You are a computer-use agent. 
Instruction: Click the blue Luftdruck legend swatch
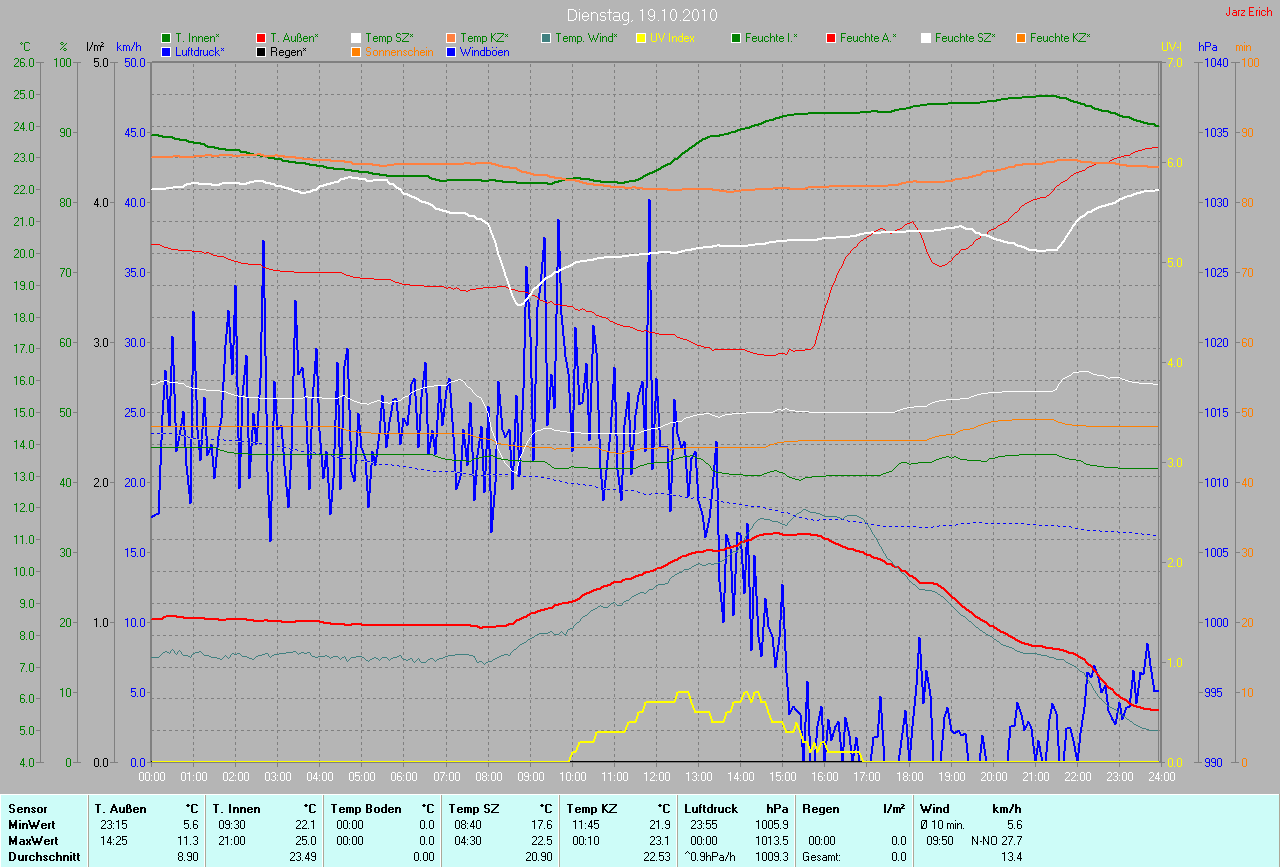coord(166,51)
